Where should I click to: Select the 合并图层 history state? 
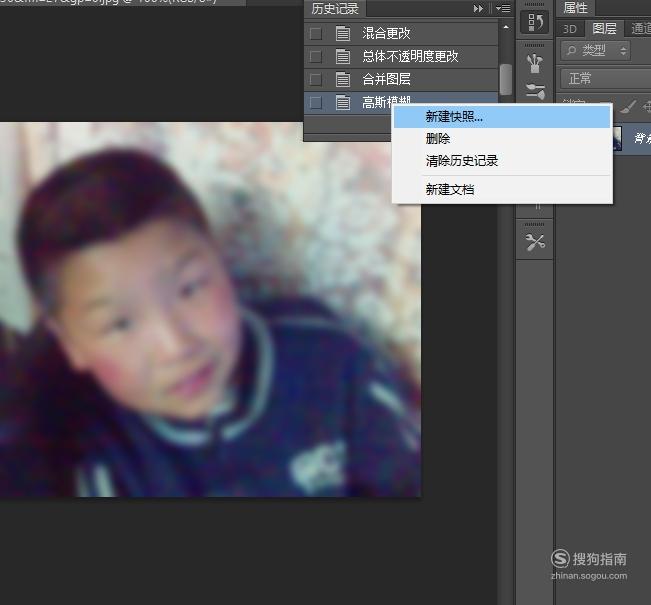tap(401, 79)
